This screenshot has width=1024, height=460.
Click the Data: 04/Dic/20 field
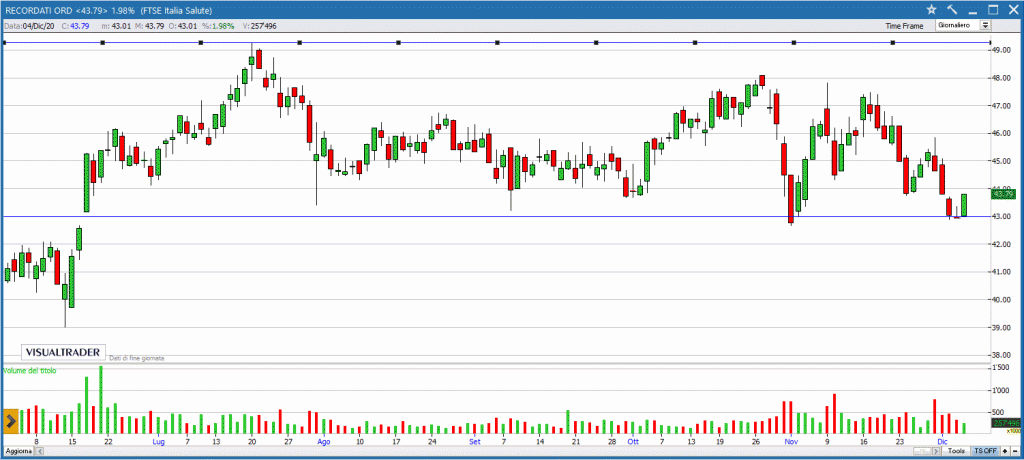coord(29,25)
